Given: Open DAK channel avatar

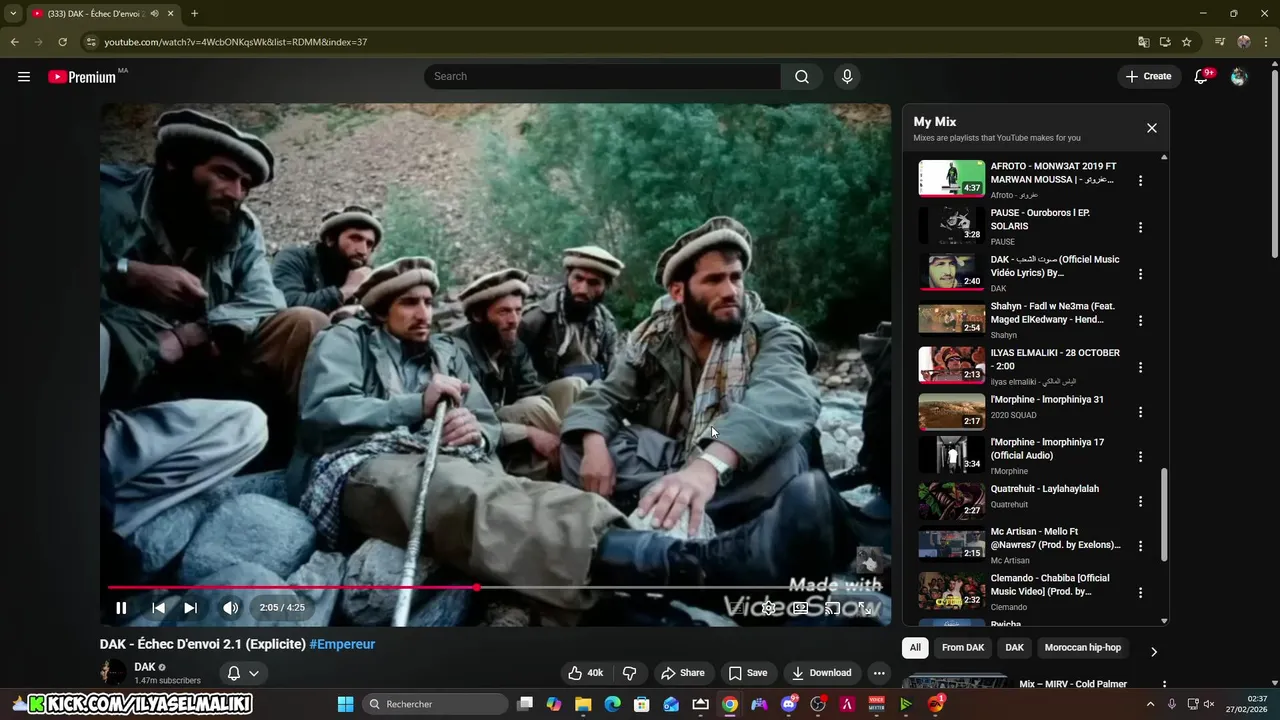Looking at the screenshot, I should pos(113,673).
